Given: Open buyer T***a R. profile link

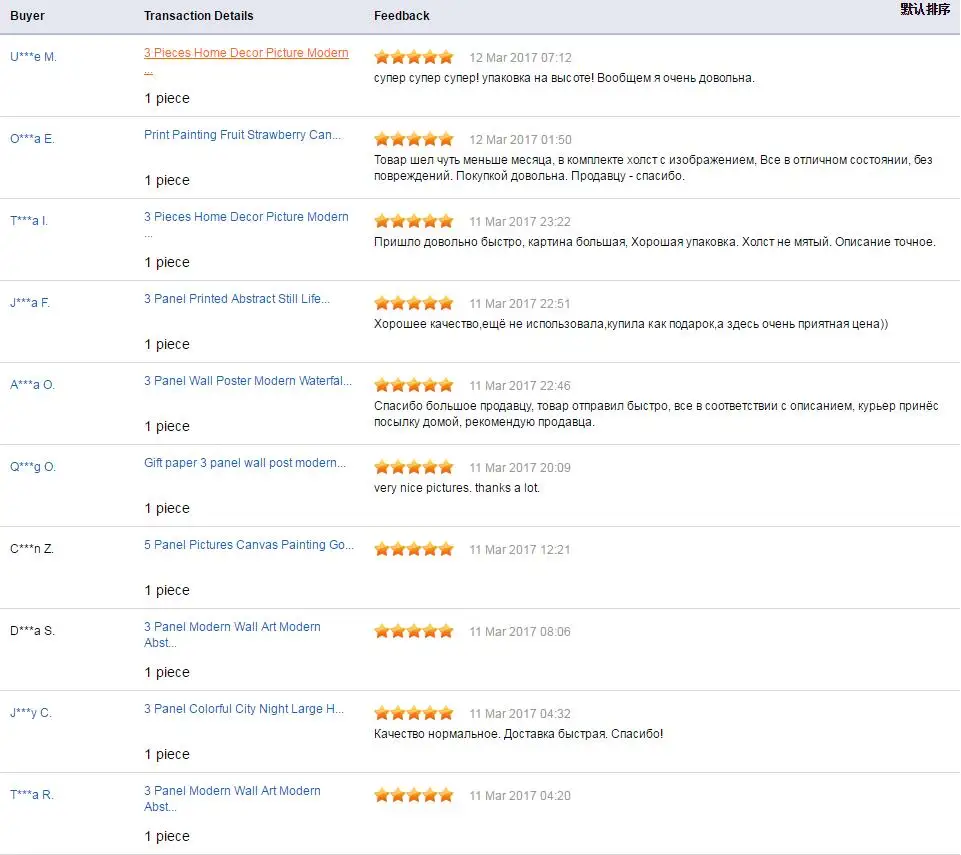Looking at the screenshot, I should click(x=32, y=795).
